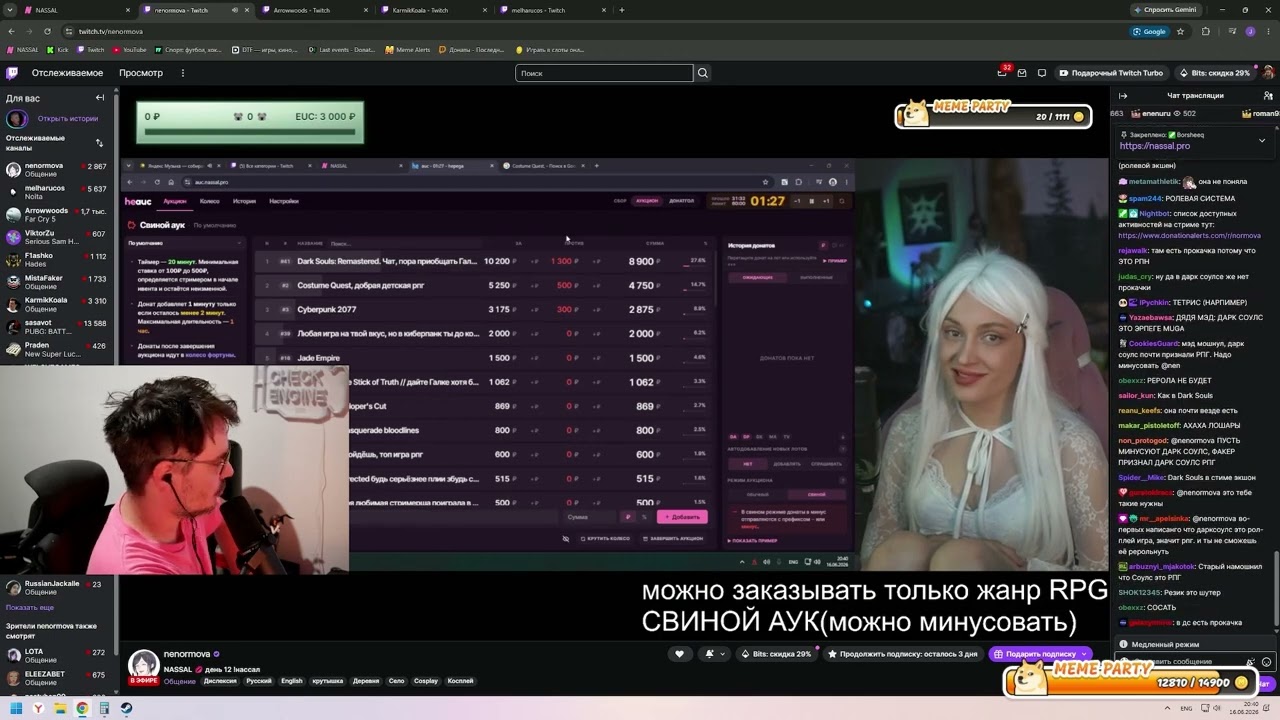This screenshot has width=1280, height=720.
Task: Launch Steam from the taskbar
Action: coord(126,708)
